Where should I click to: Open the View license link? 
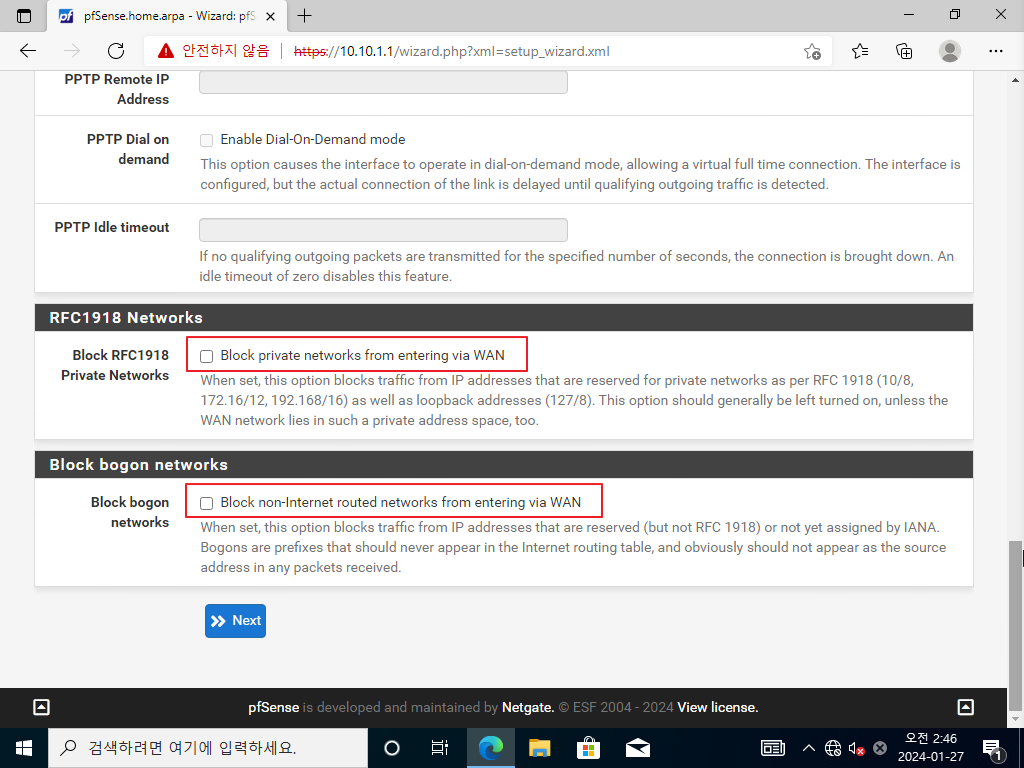pyautogui.click(x=718, y=707)
